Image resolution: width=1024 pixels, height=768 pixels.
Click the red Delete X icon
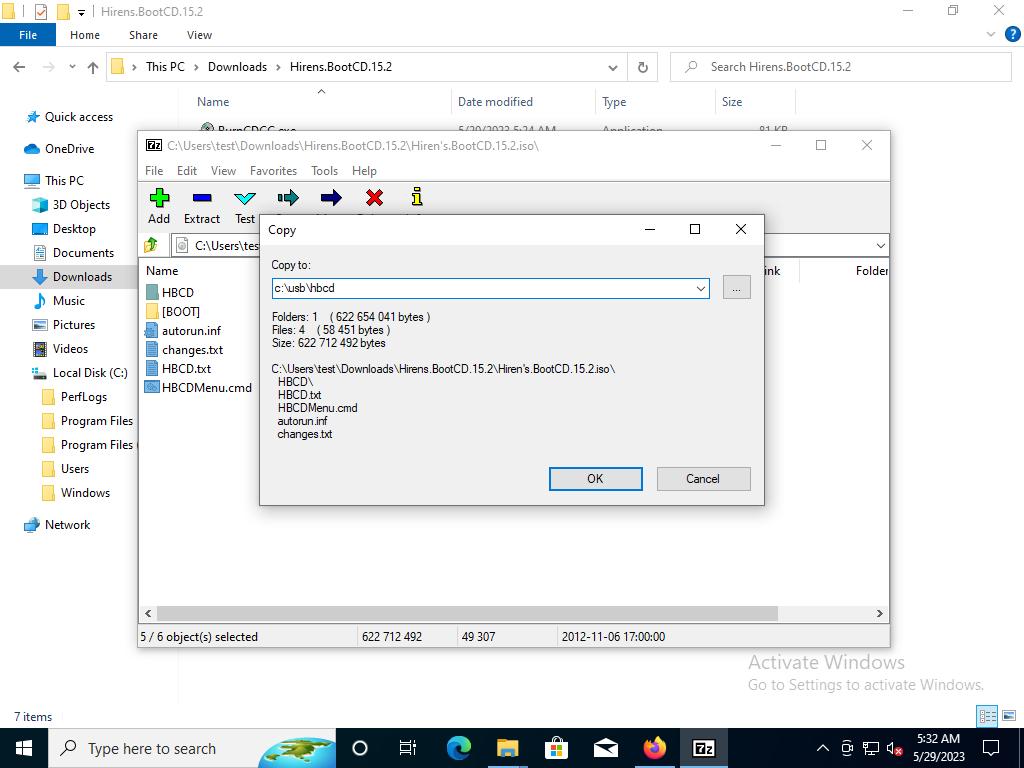(374, 198)
